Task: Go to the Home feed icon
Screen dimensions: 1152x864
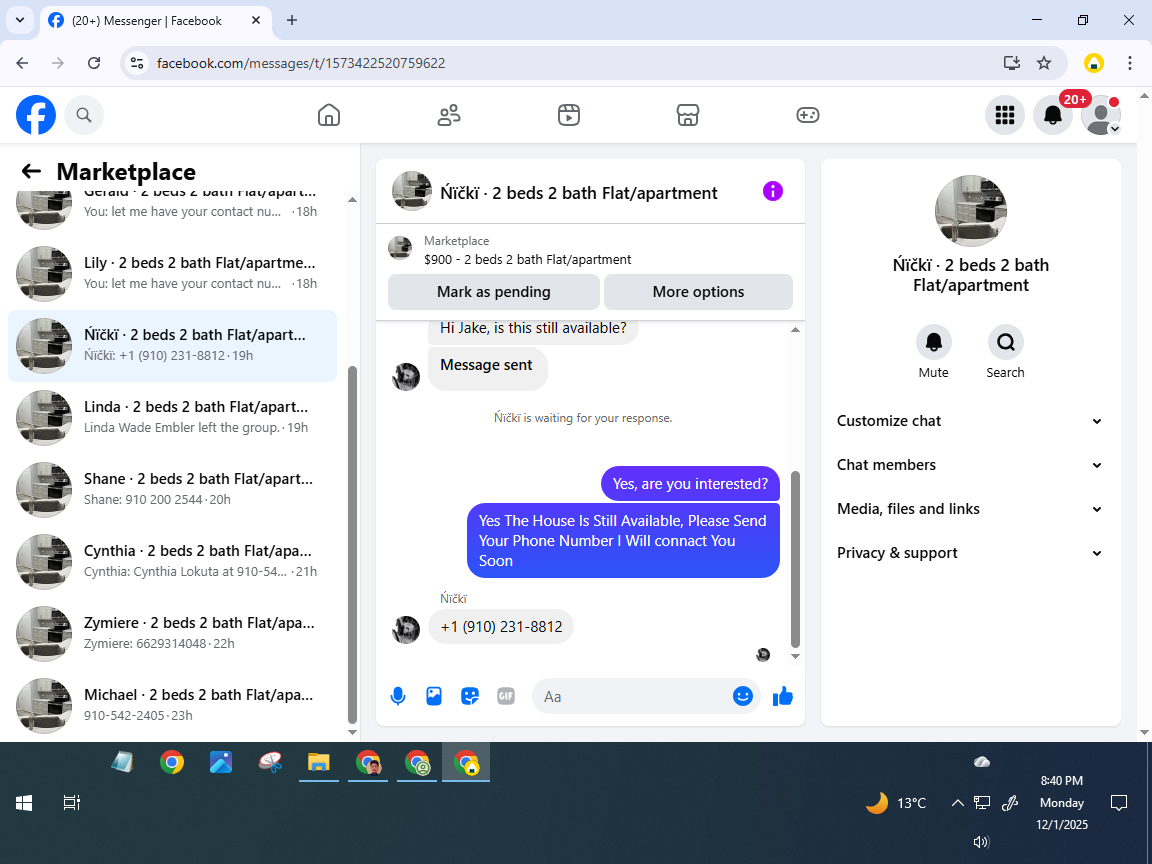Action: pos(328,115)
